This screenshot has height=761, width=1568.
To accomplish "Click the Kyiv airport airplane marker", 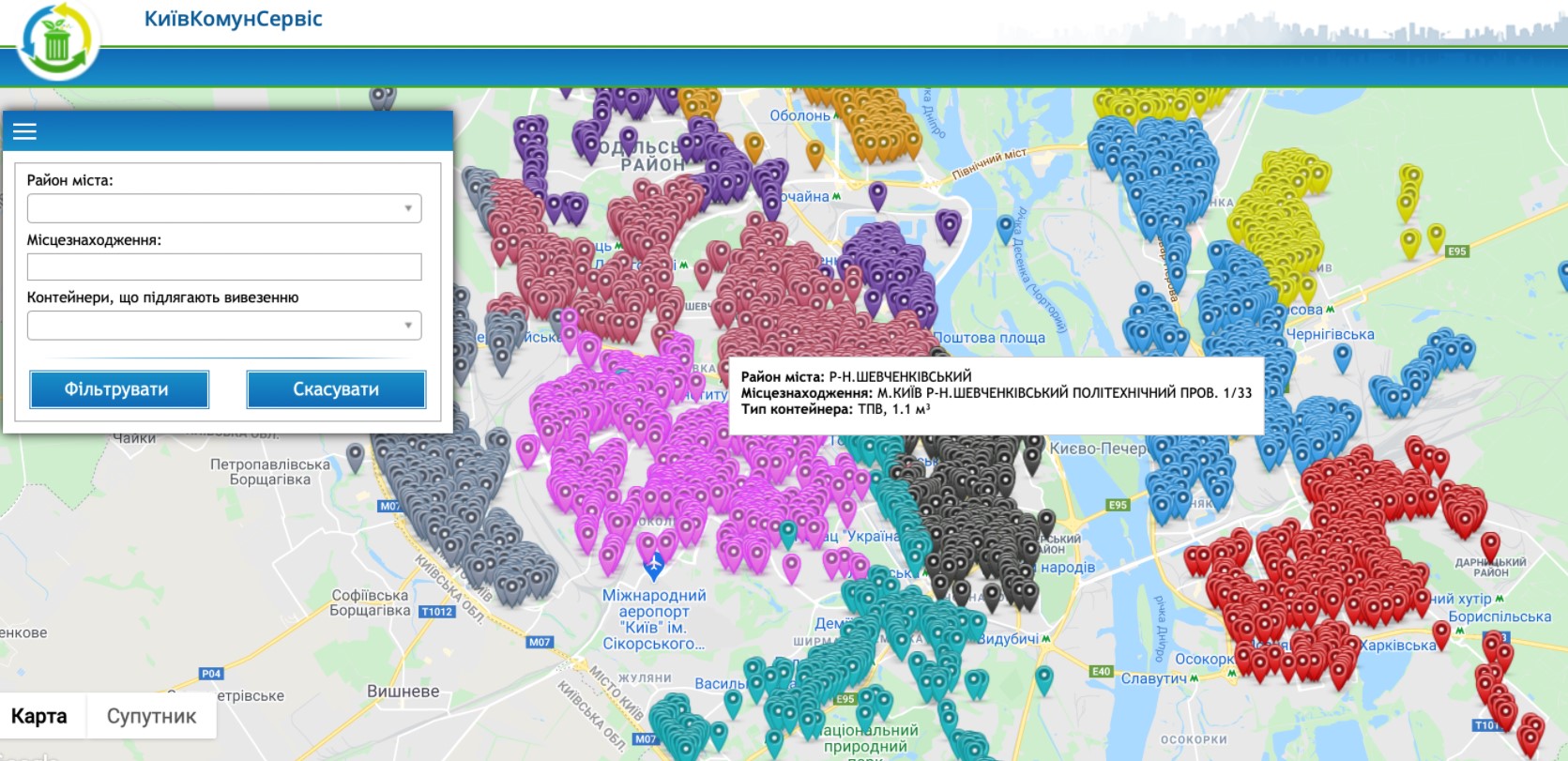I will pos(654,565).
